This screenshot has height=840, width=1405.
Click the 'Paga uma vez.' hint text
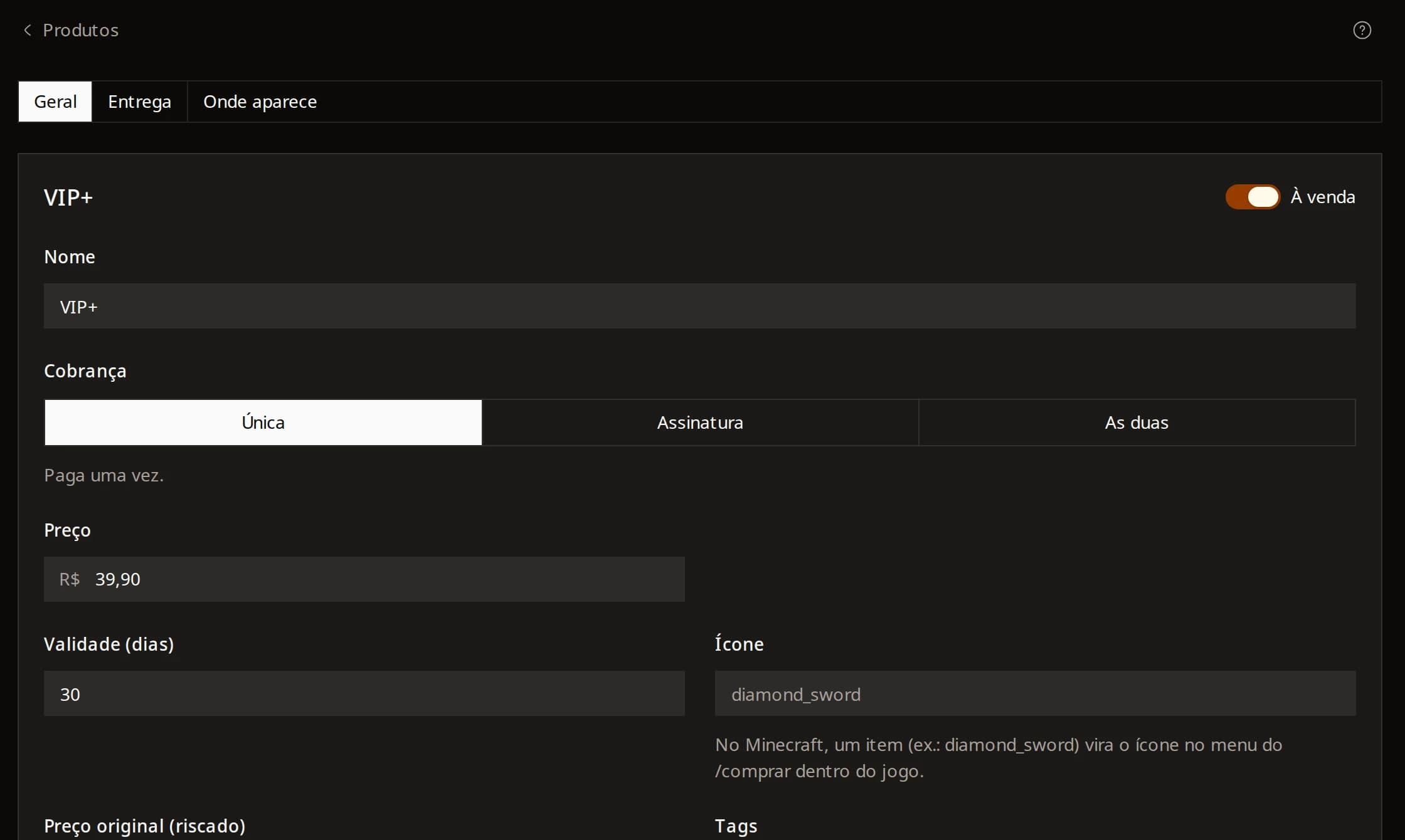click(103, 476)
